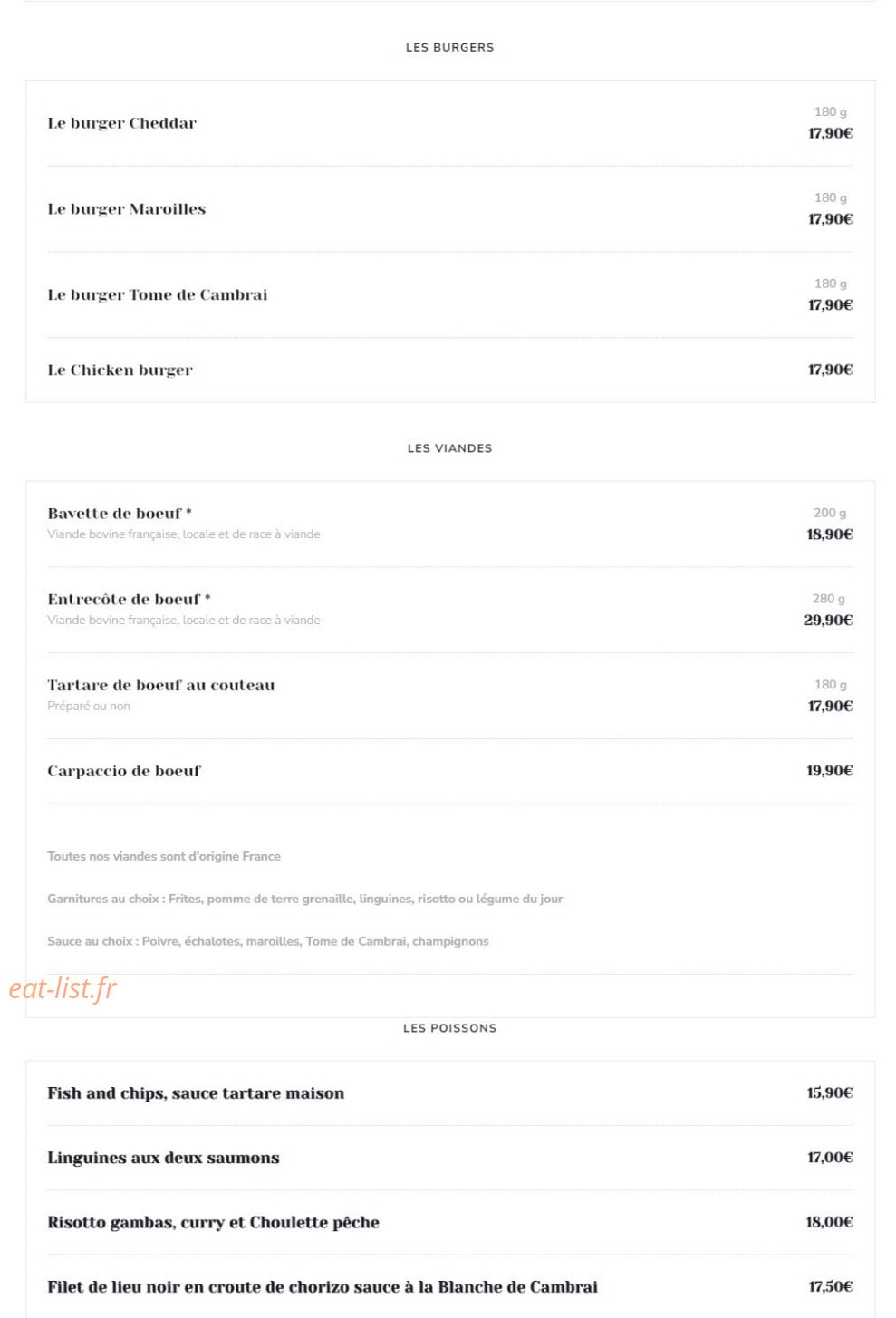Select Entrecôte de boeuf entry

click(129, 600)
